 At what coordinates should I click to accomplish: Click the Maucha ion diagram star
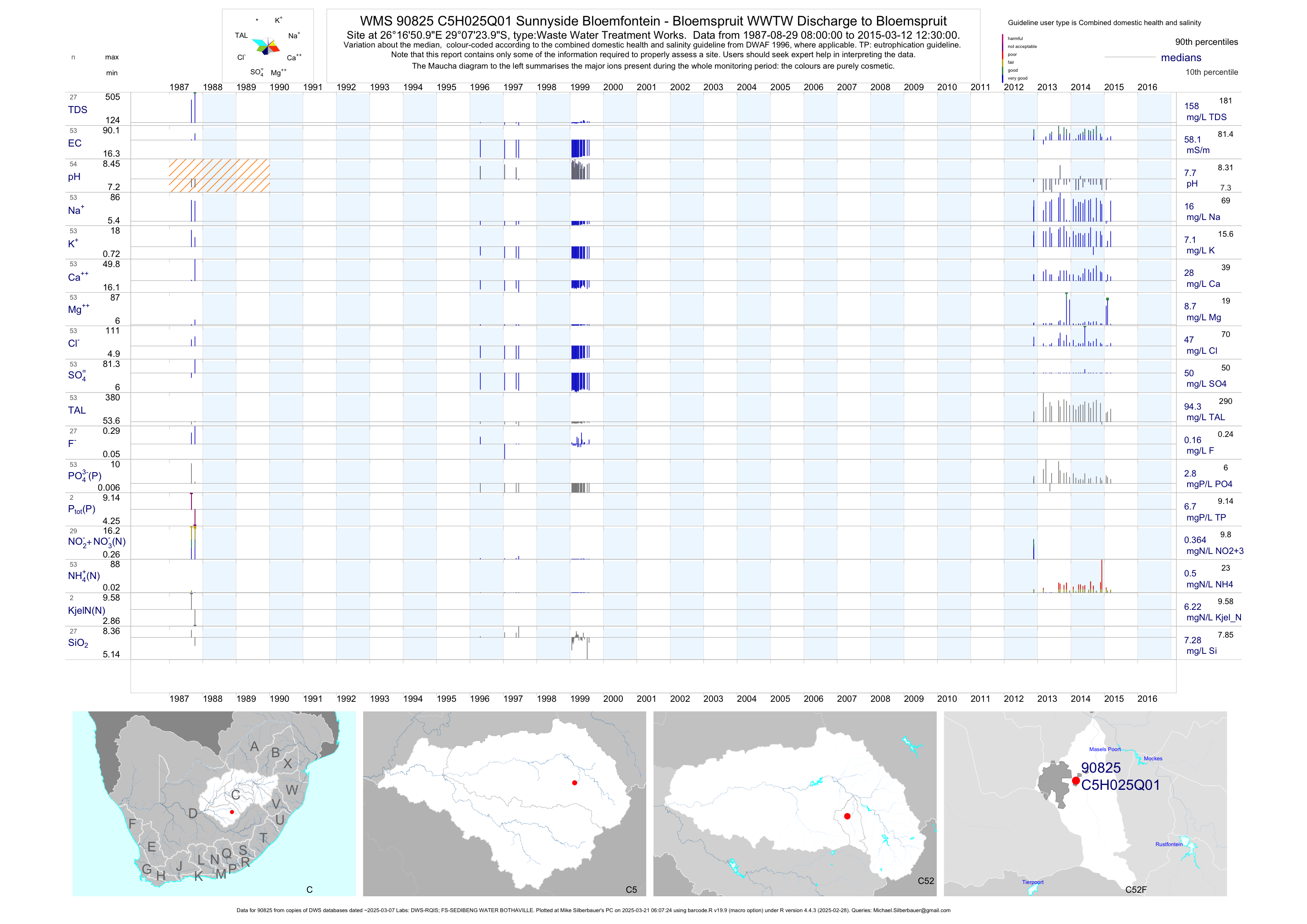(x=266, y=46)
